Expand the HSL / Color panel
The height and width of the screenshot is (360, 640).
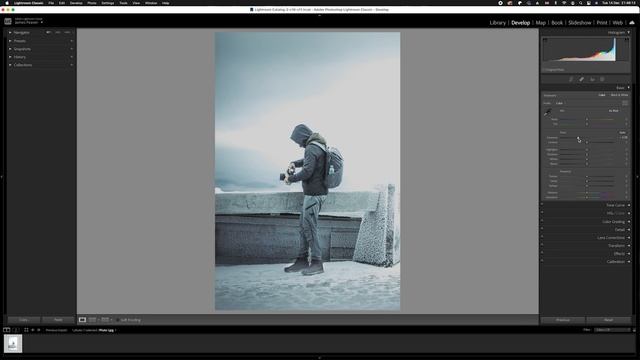[x=629, y=213]
